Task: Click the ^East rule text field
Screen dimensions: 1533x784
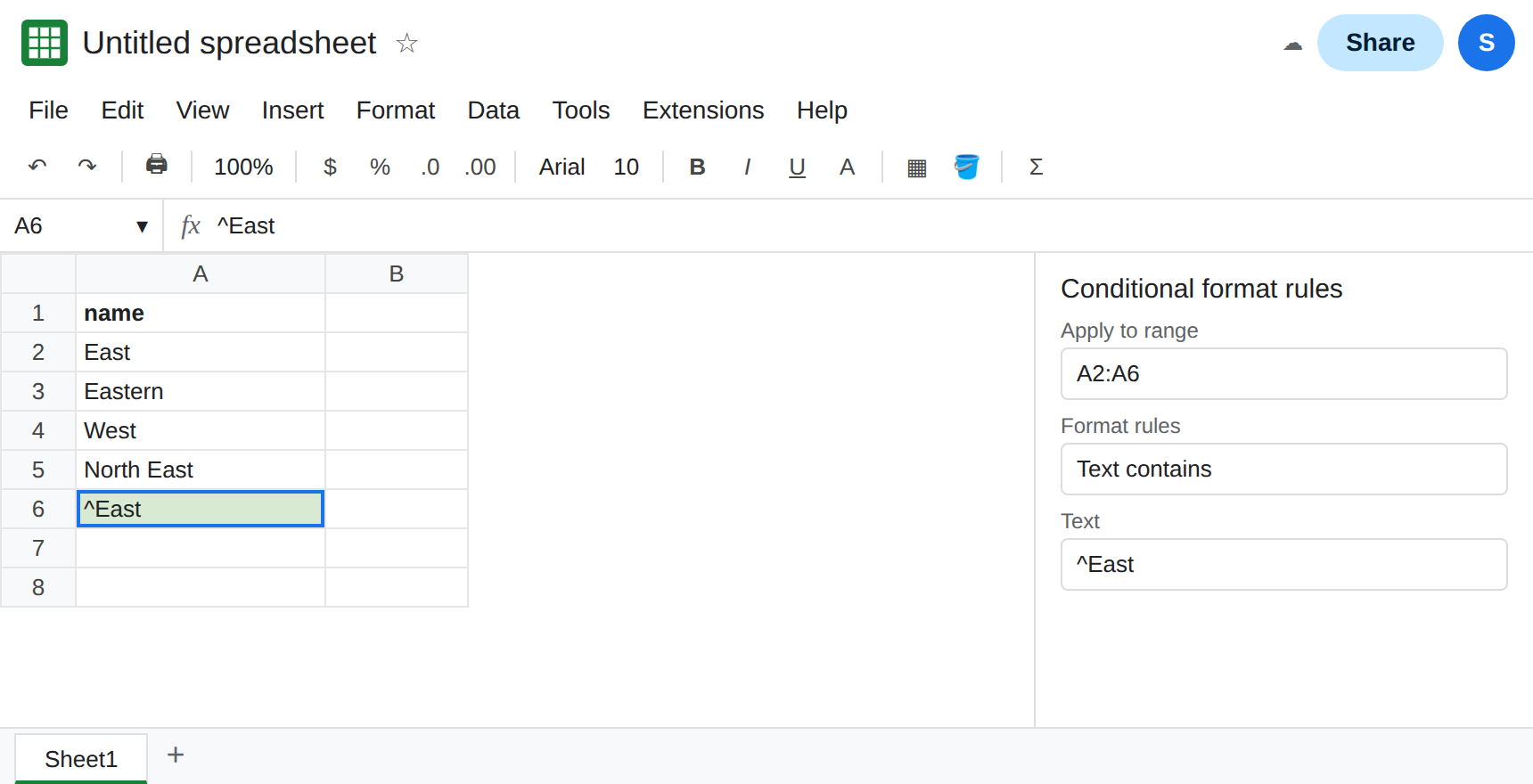Action: [1283, 564]
